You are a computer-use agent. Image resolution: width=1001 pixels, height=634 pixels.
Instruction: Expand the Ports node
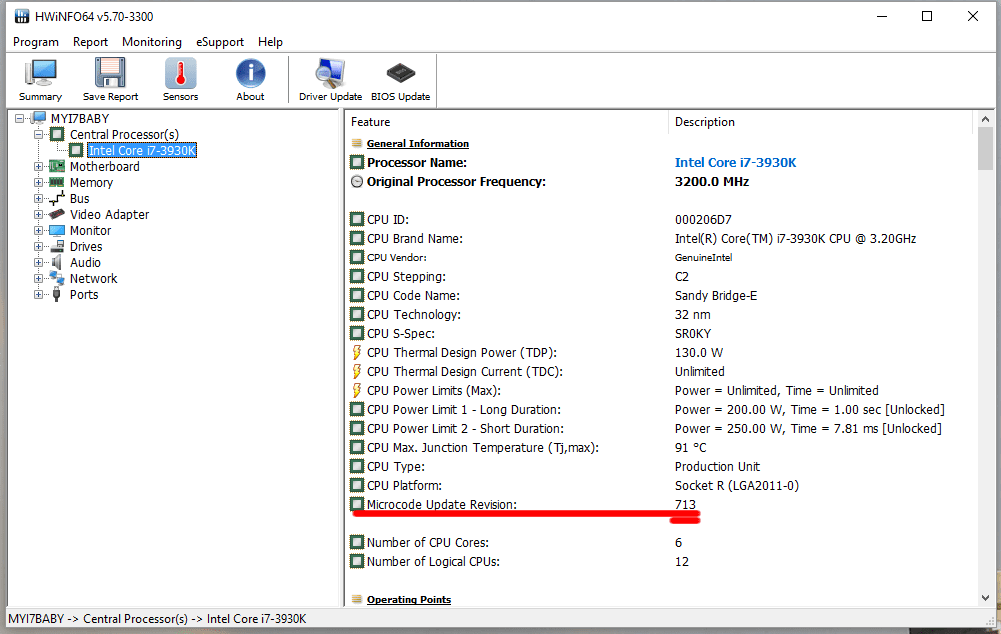39,294
